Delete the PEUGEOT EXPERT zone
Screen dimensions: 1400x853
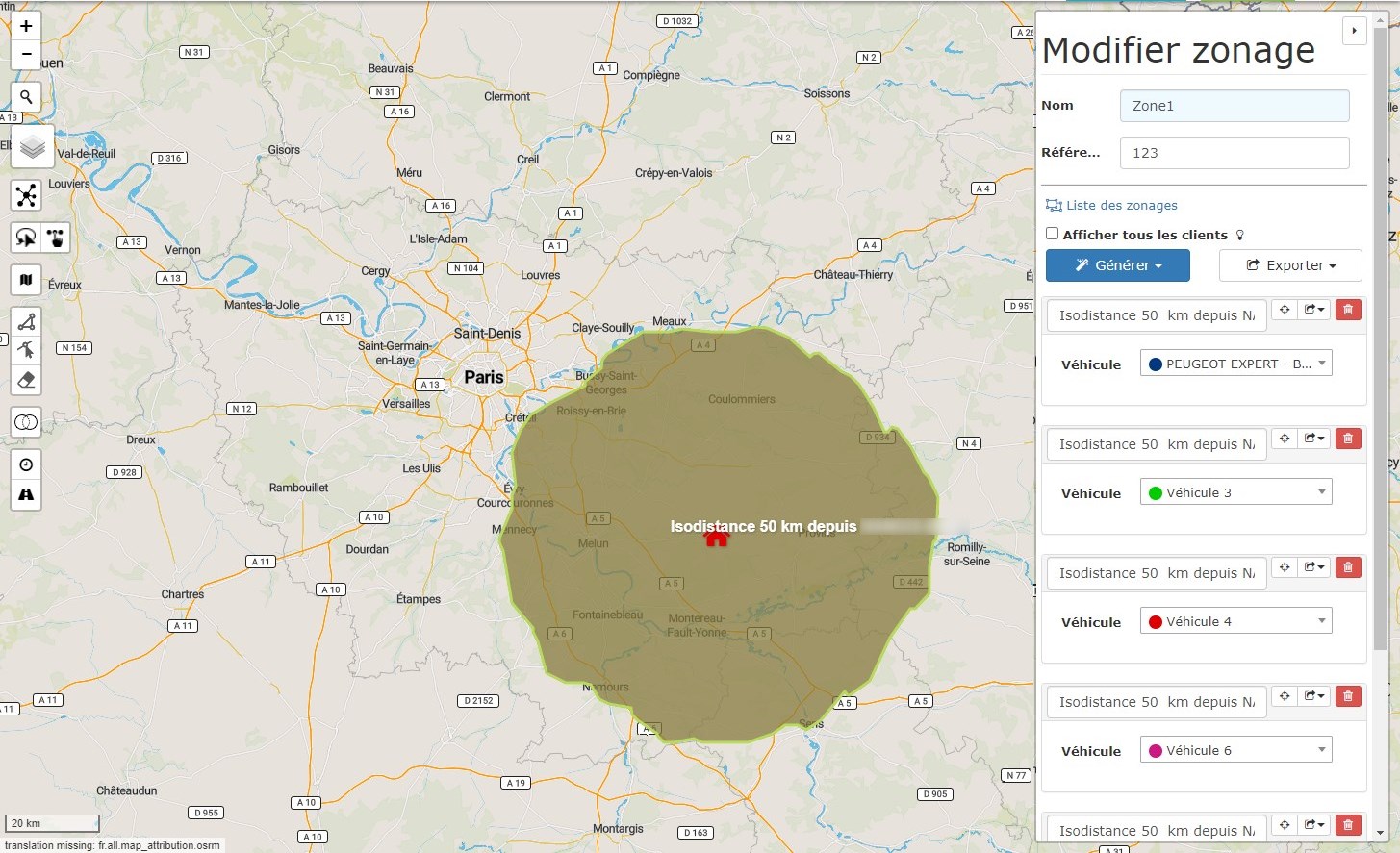tap(1348, 310)
